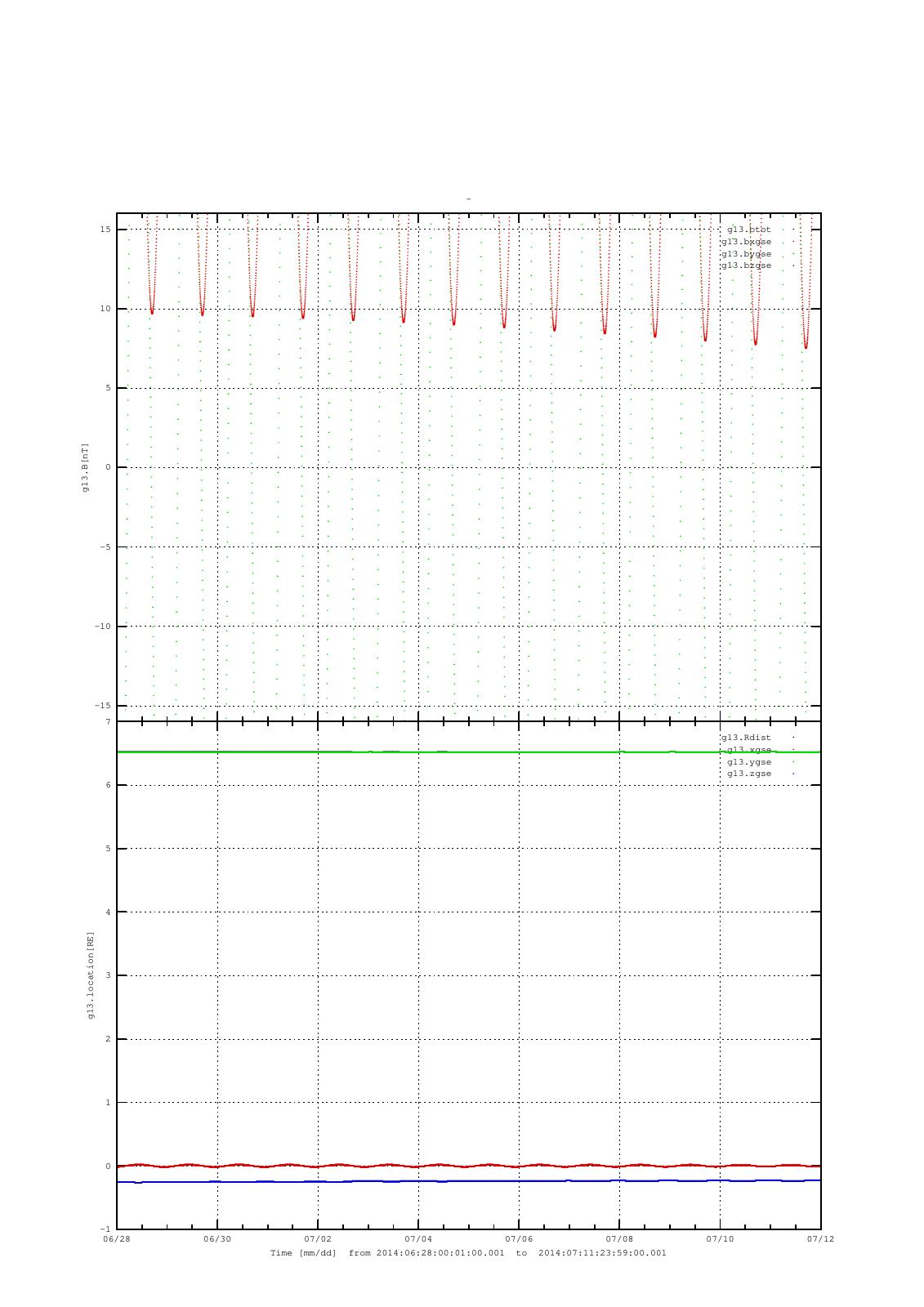The width and height of the screenshot is (924, 1307).
Task: Click the Time [mm/dd] axis caption
Action: [468, 1253]
